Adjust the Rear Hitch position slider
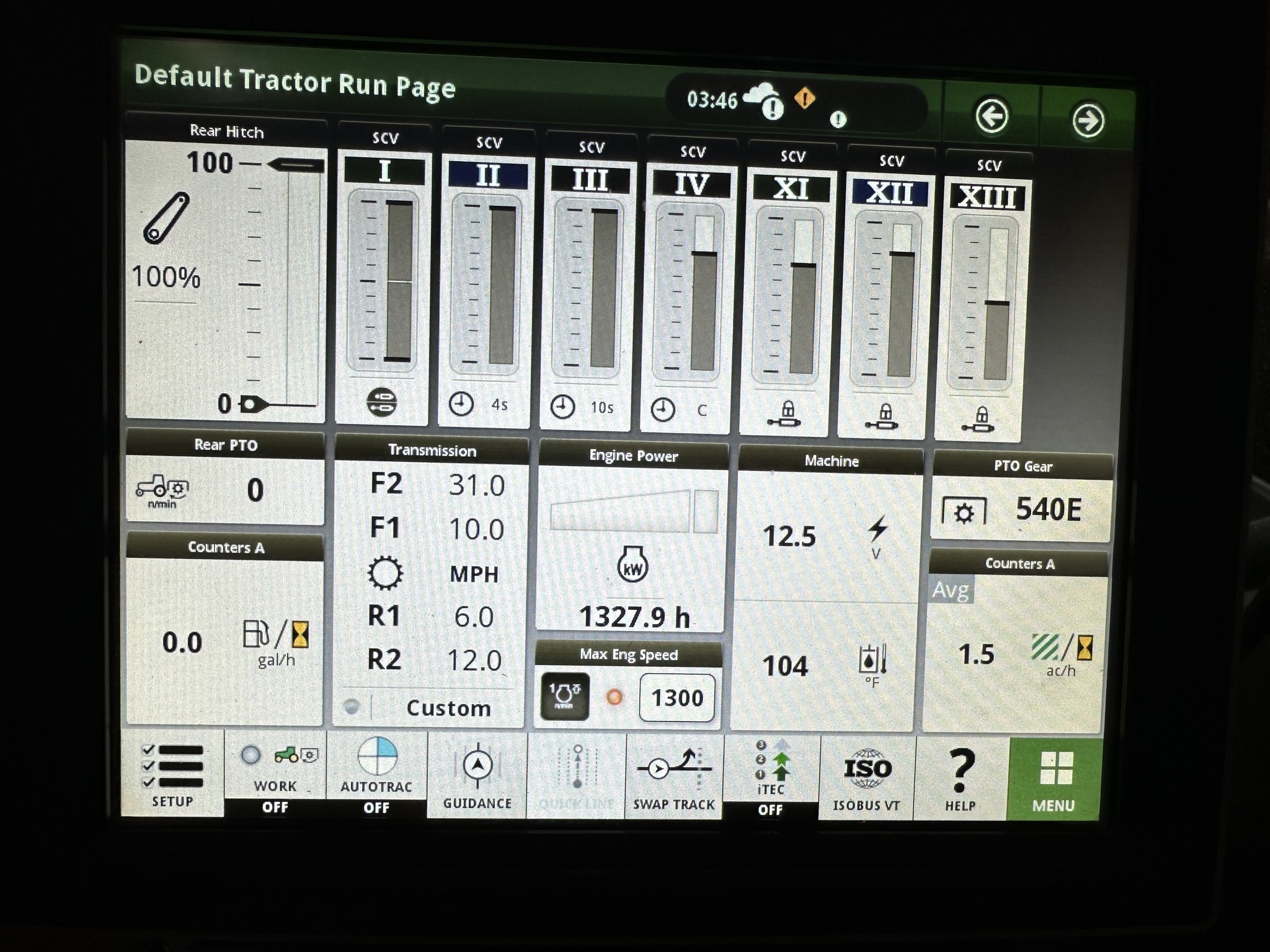Viewport: 1270px width, 952px height. pyautogui.click(x=296, y=165)
